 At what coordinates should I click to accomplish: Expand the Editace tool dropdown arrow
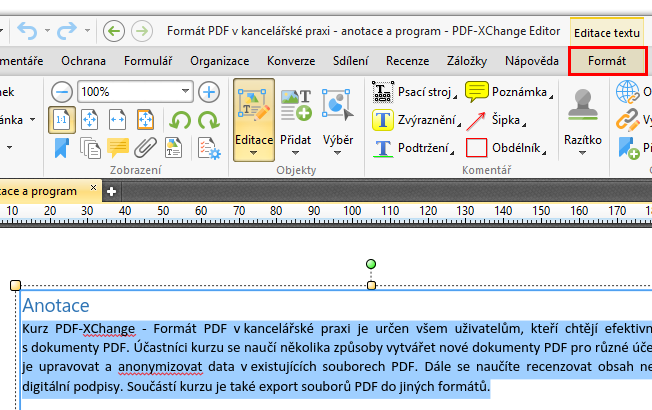[x=254, y=153]
